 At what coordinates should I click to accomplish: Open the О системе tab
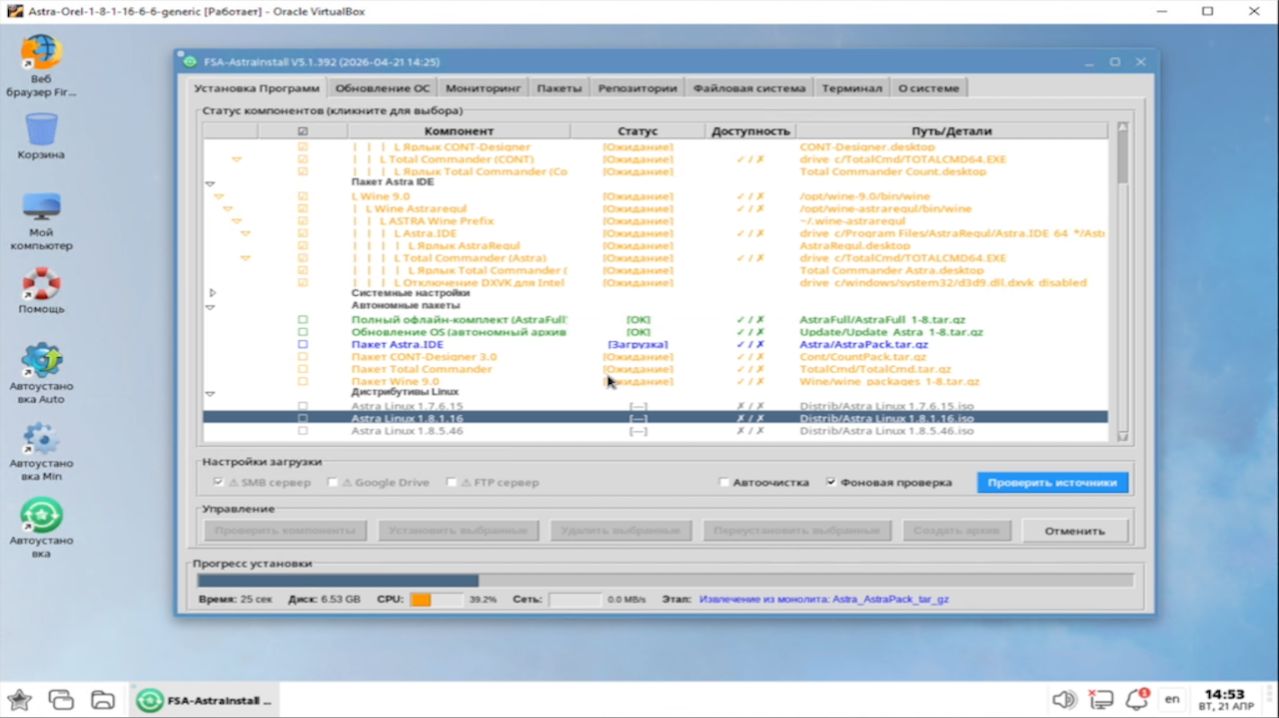pos(928,88)
